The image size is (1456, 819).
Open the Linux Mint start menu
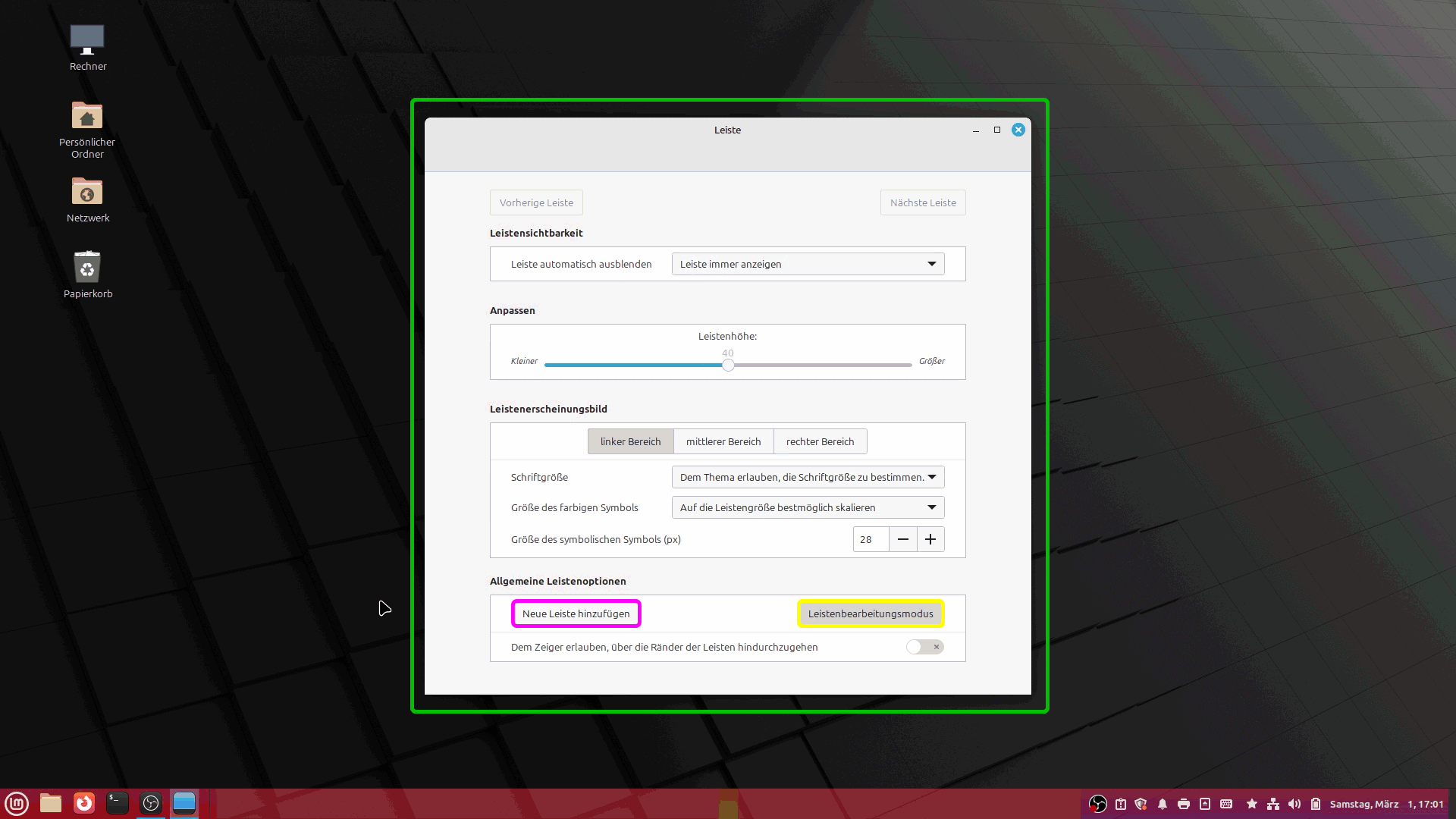tap(17, 803)
